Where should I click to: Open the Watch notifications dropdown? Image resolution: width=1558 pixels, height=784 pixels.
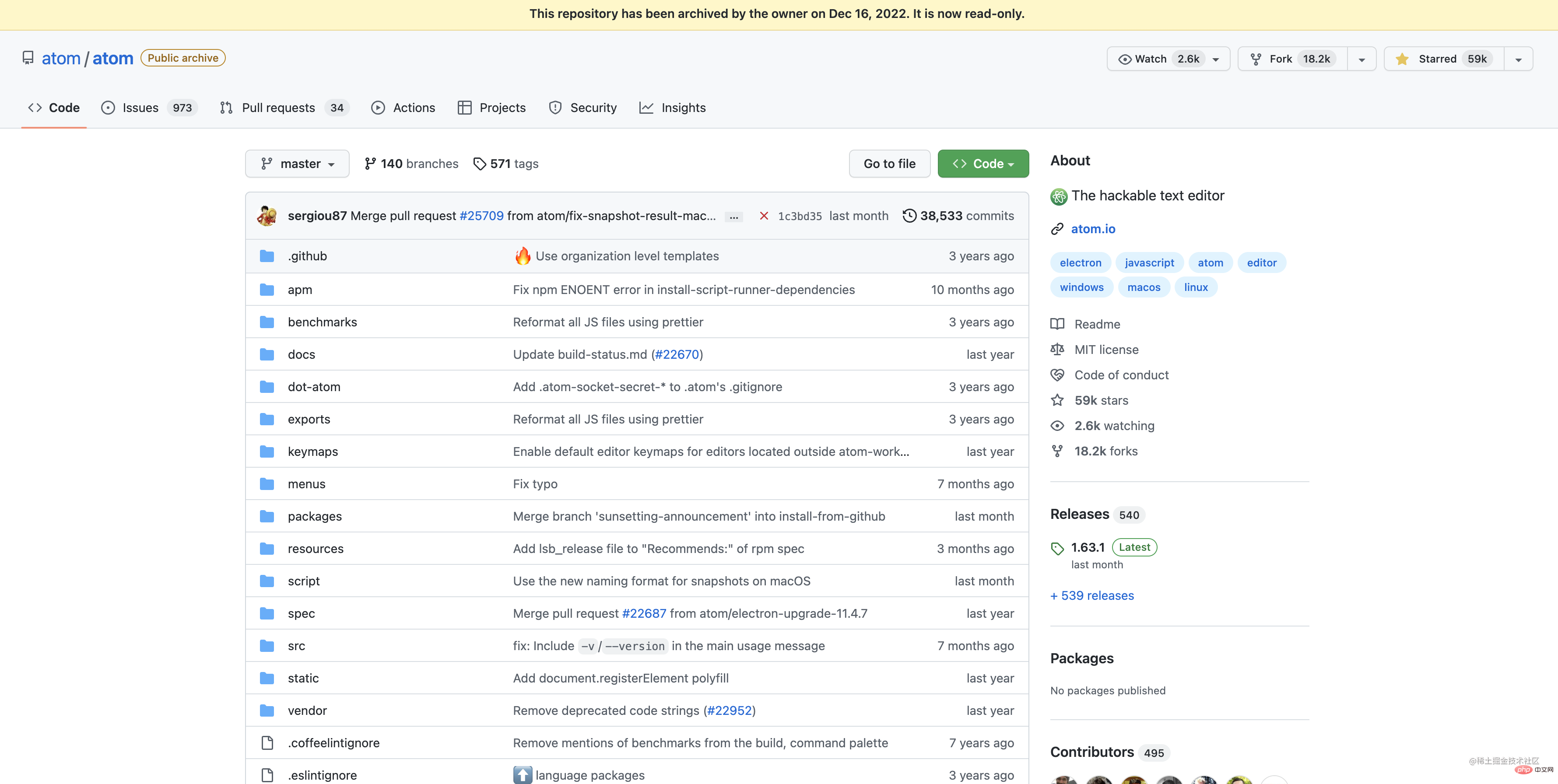(1168, 59)
